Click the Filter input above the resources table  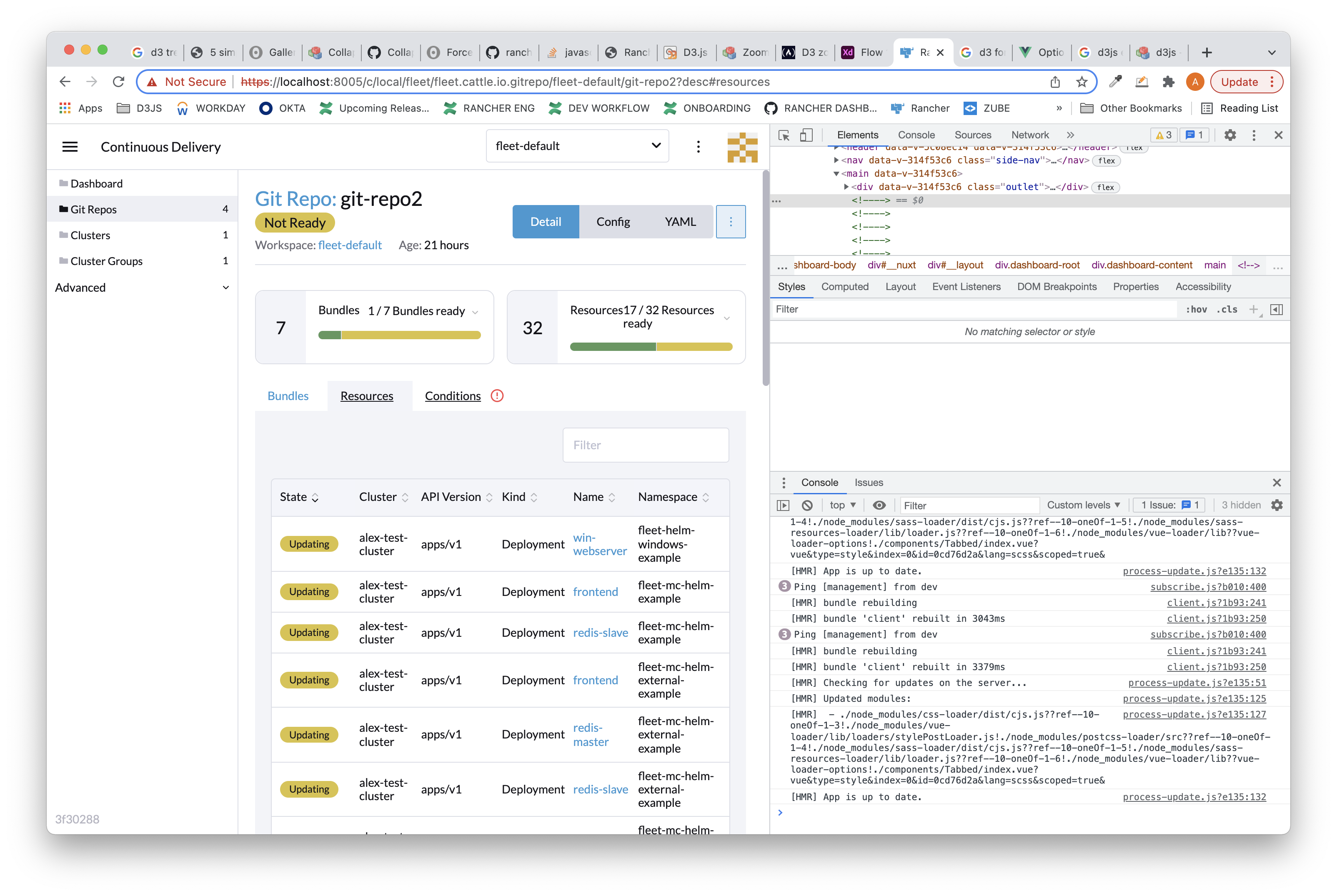tap(645, 445)
